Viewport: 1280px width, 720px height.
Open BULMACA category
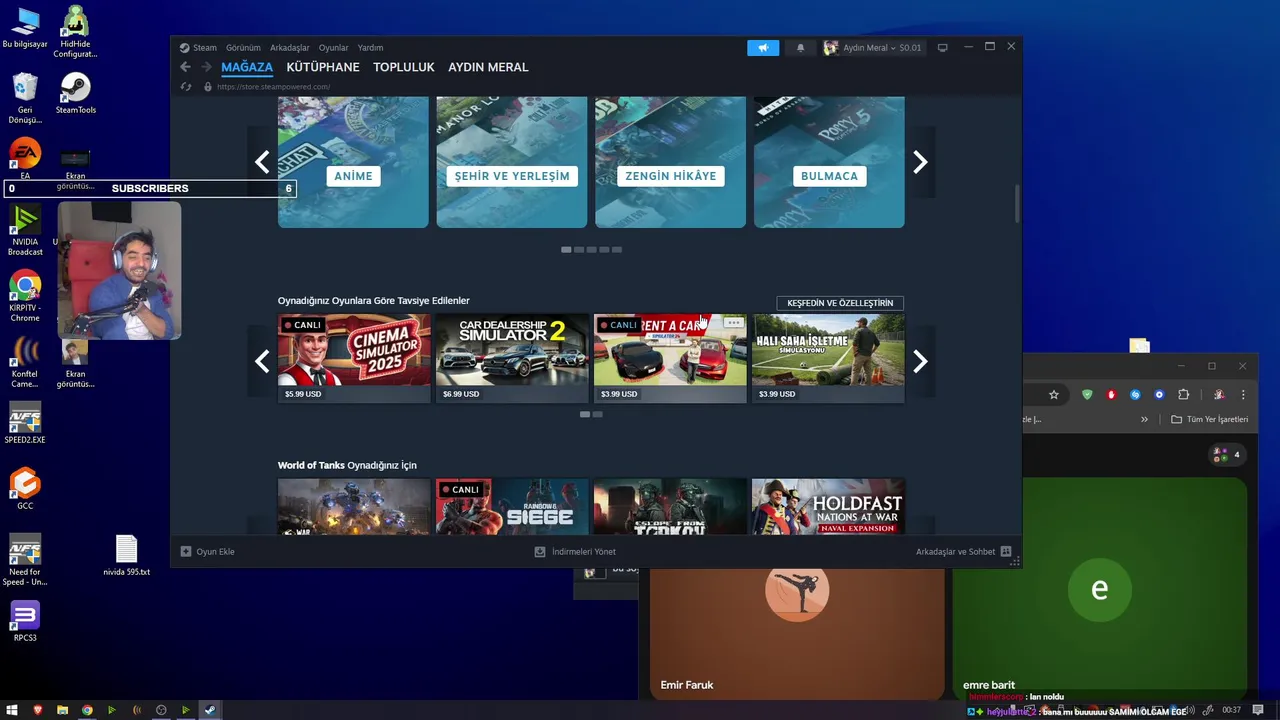pos(829,162)
